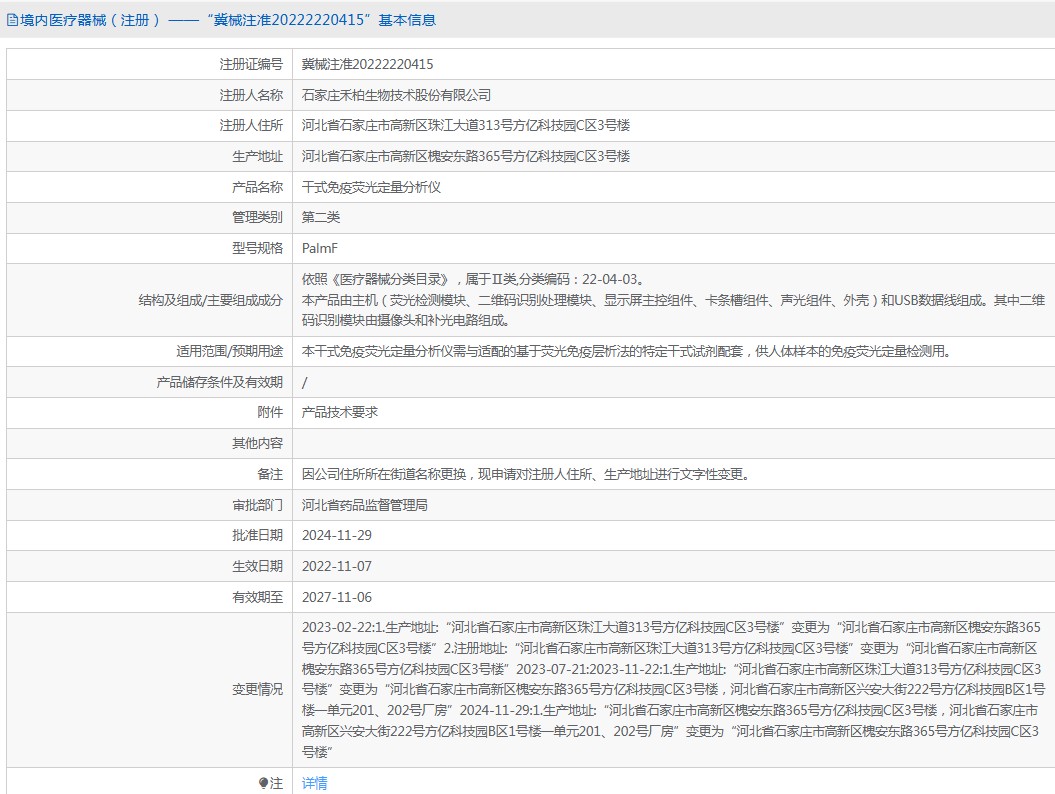Open the 详情 link at the bottom
Image resolution: width=1055 pixels, height=794 pixels.
coord(314,783)
